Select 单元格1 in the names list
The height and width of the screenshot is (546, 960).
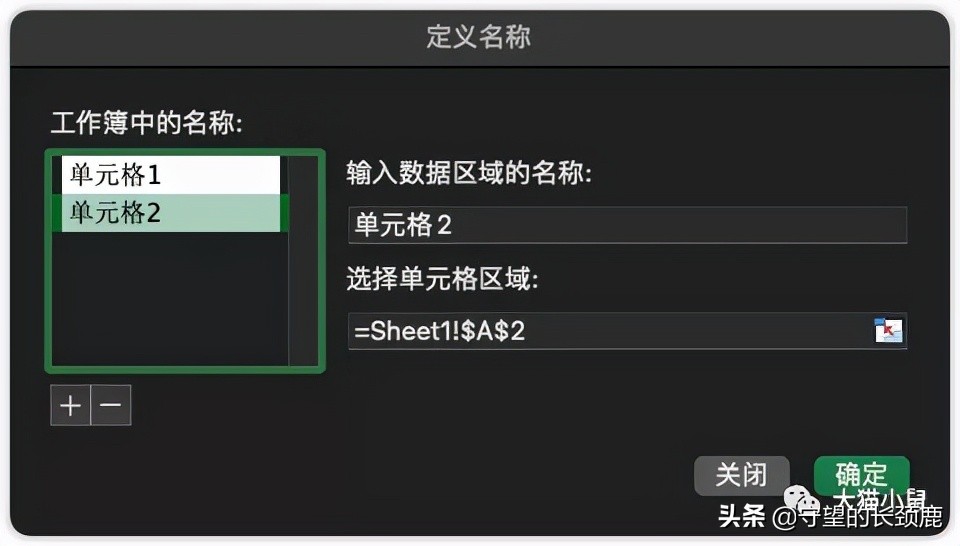pyautogui.click(x=171, y=175)
